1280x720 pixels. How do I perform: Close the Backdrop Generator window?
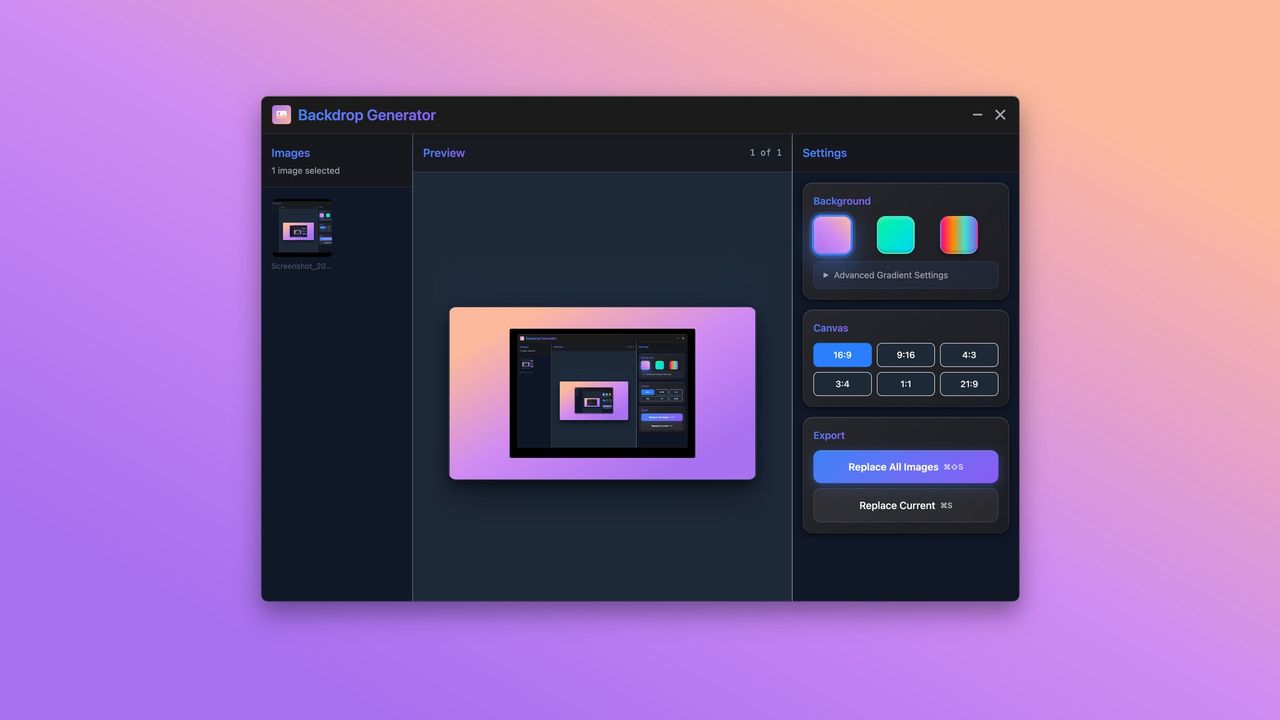1000,115
